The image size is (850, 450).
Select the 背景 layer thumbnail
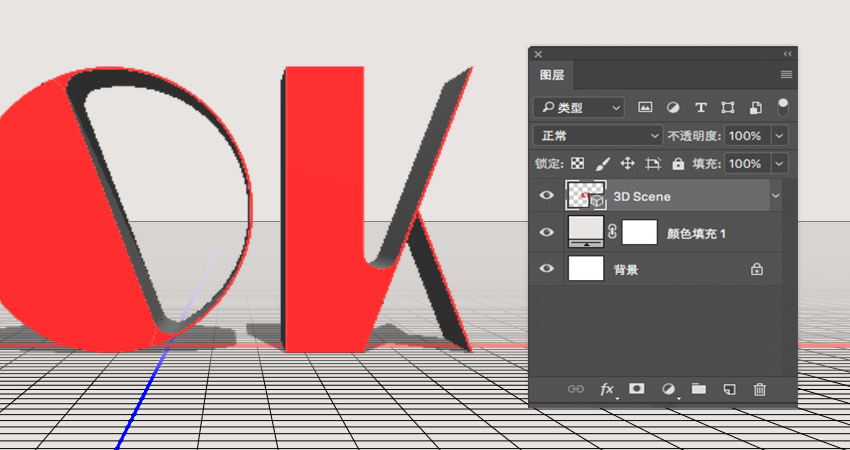pos(586,268)
